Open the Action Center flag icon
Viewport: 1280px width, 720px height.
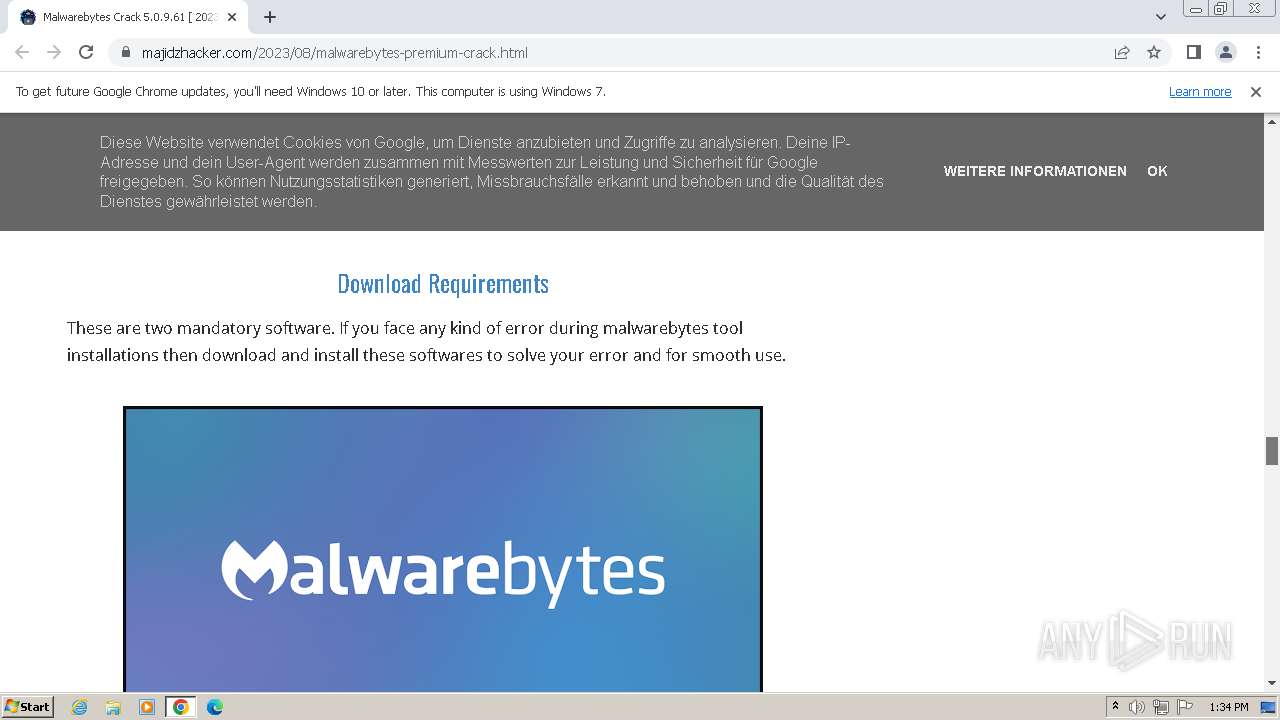coord(1185,707)
